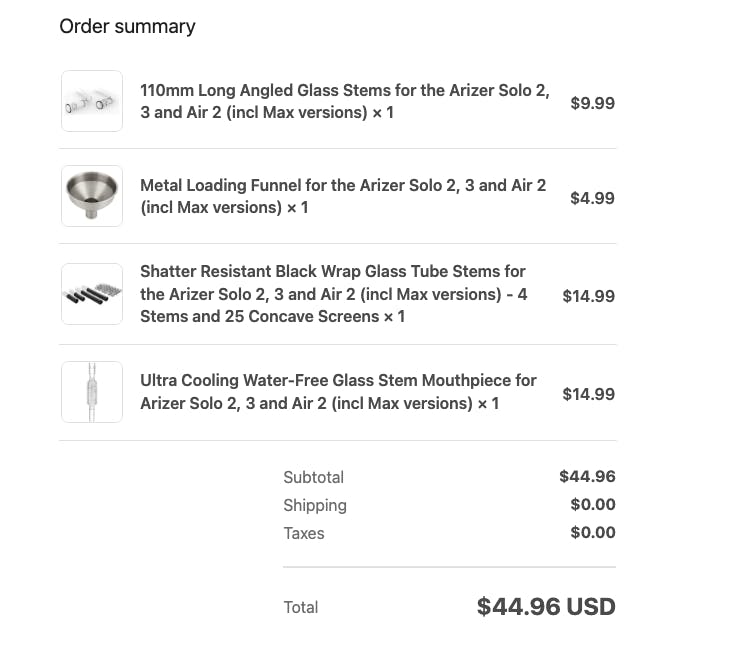Image resolution: width=750 pixels, height=658 pixels.
Task: Click the $0.00 taxes amount
Action: coord(593,532)
